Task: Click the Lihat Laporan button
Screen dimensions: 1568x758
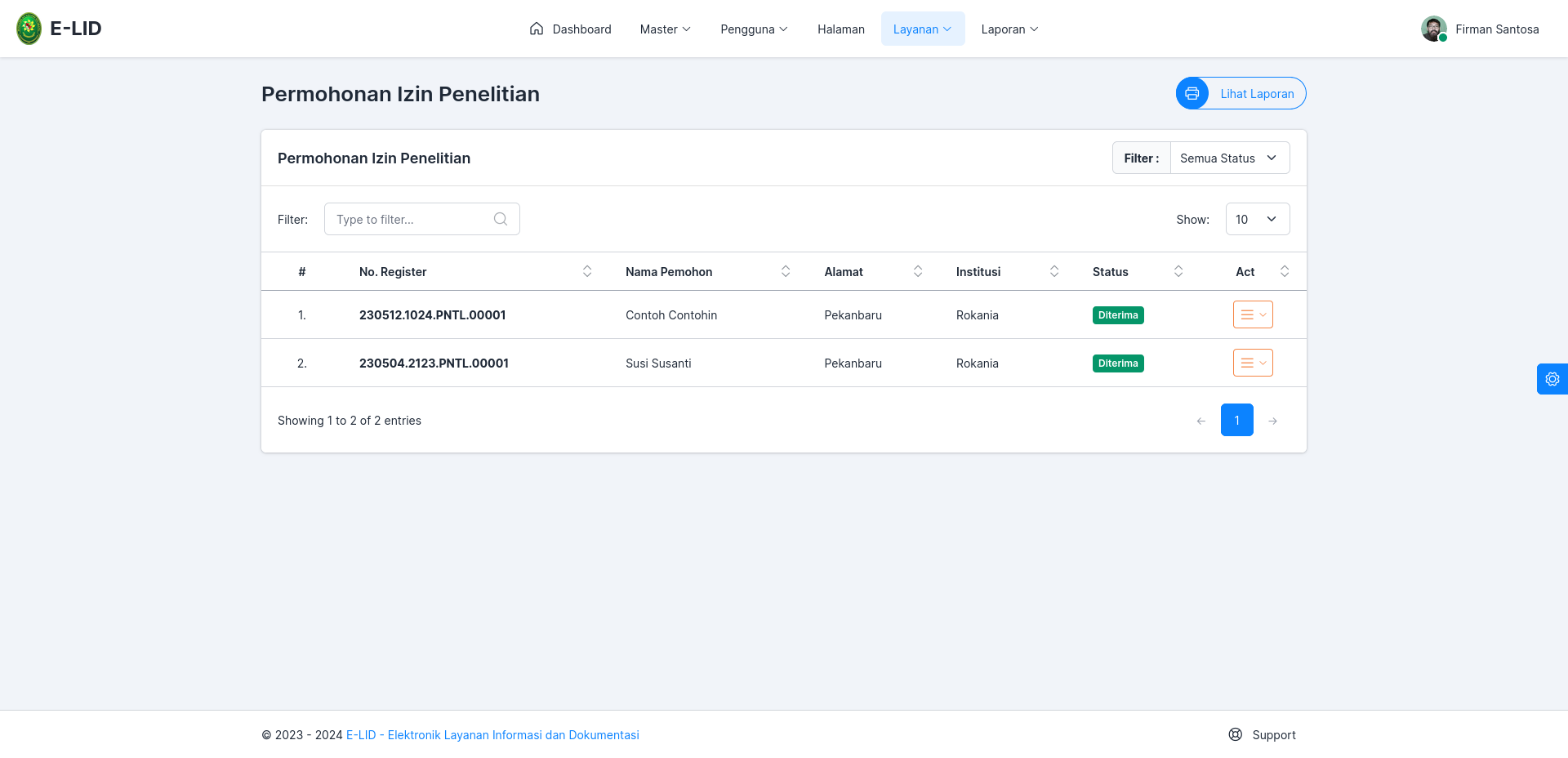Action: point(1241,93)
